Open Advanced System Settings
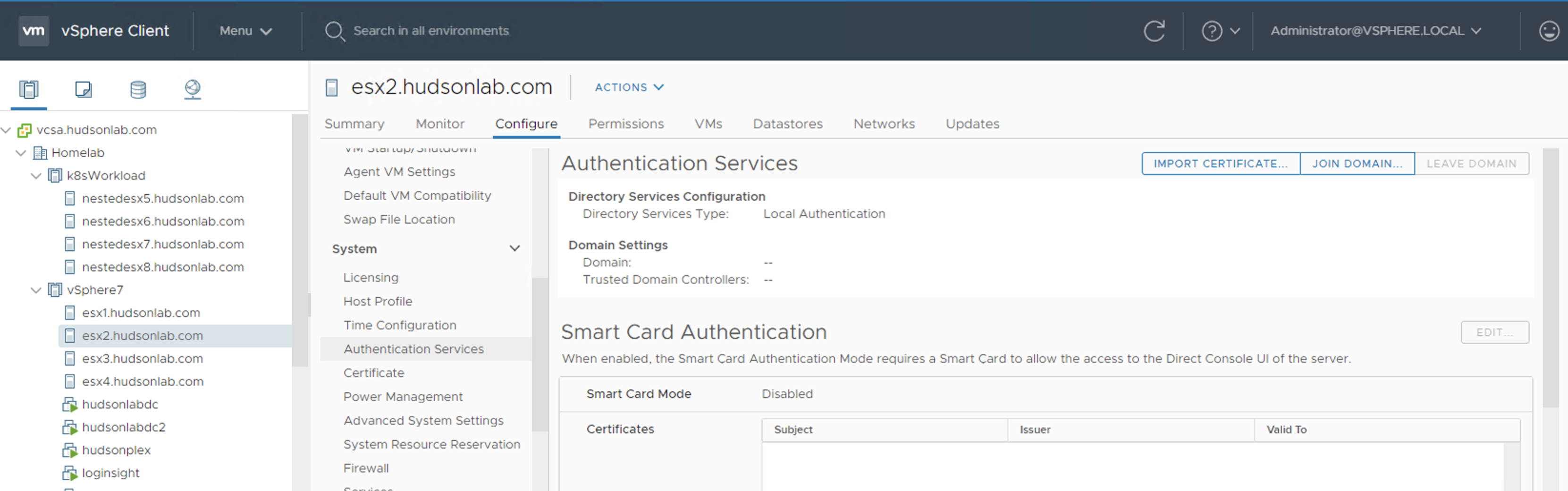 (423, 420)
